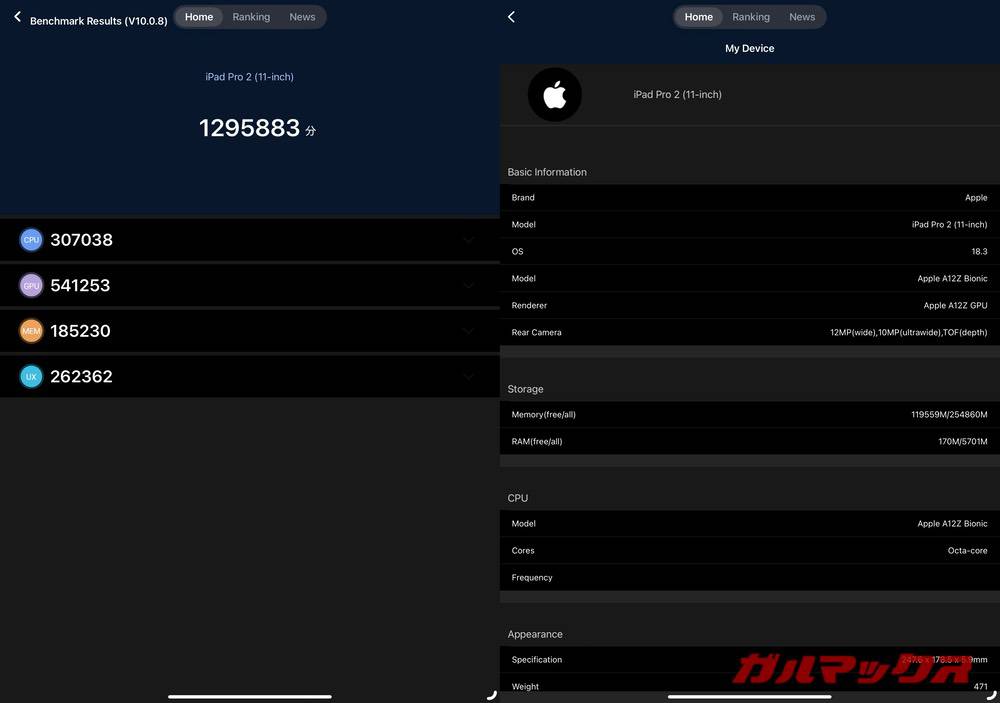Viewport: 1000px width, 703px height.
Task: Tap the Rear Camera specification row
Action: 748,331
